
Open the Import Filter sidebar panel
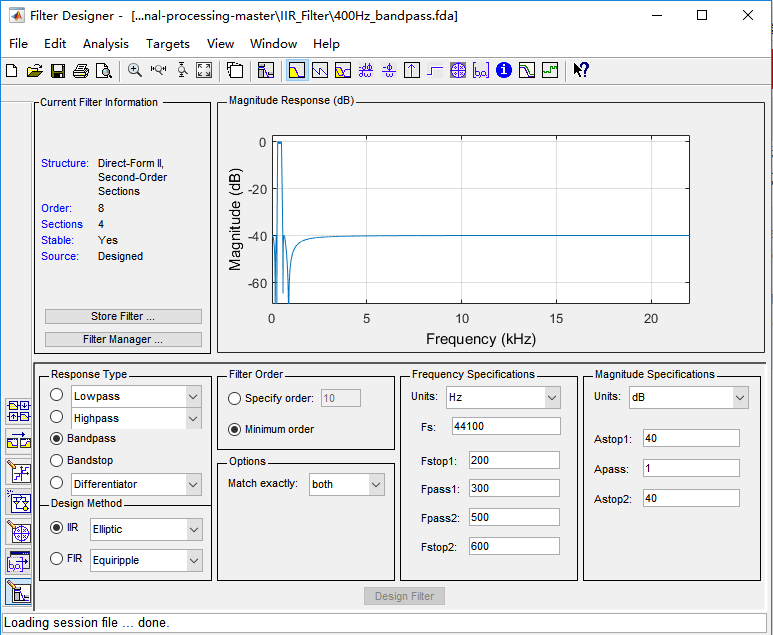coord(19,562)
